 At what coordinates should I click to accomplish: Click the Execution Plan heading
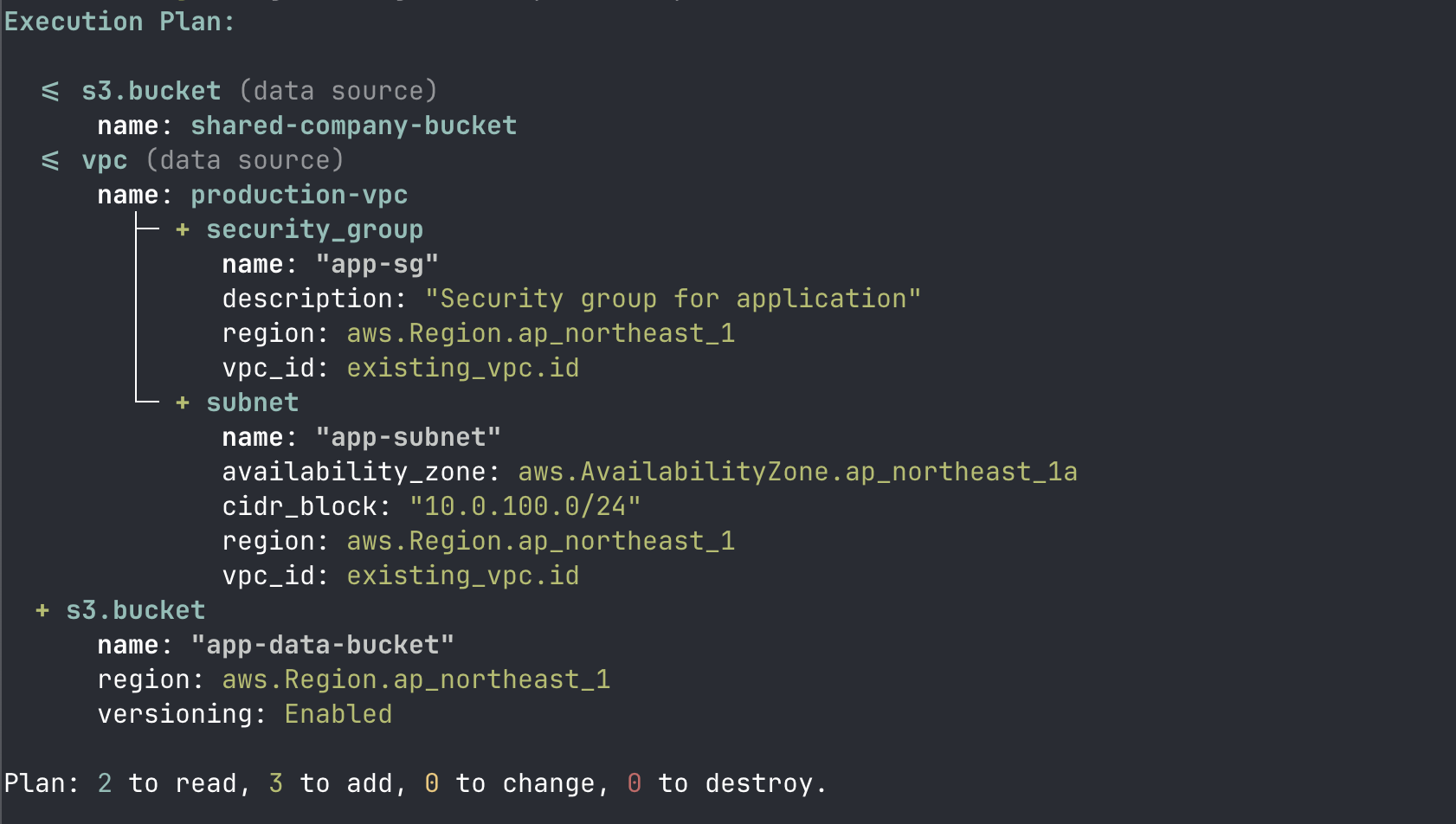pos(119,22)
